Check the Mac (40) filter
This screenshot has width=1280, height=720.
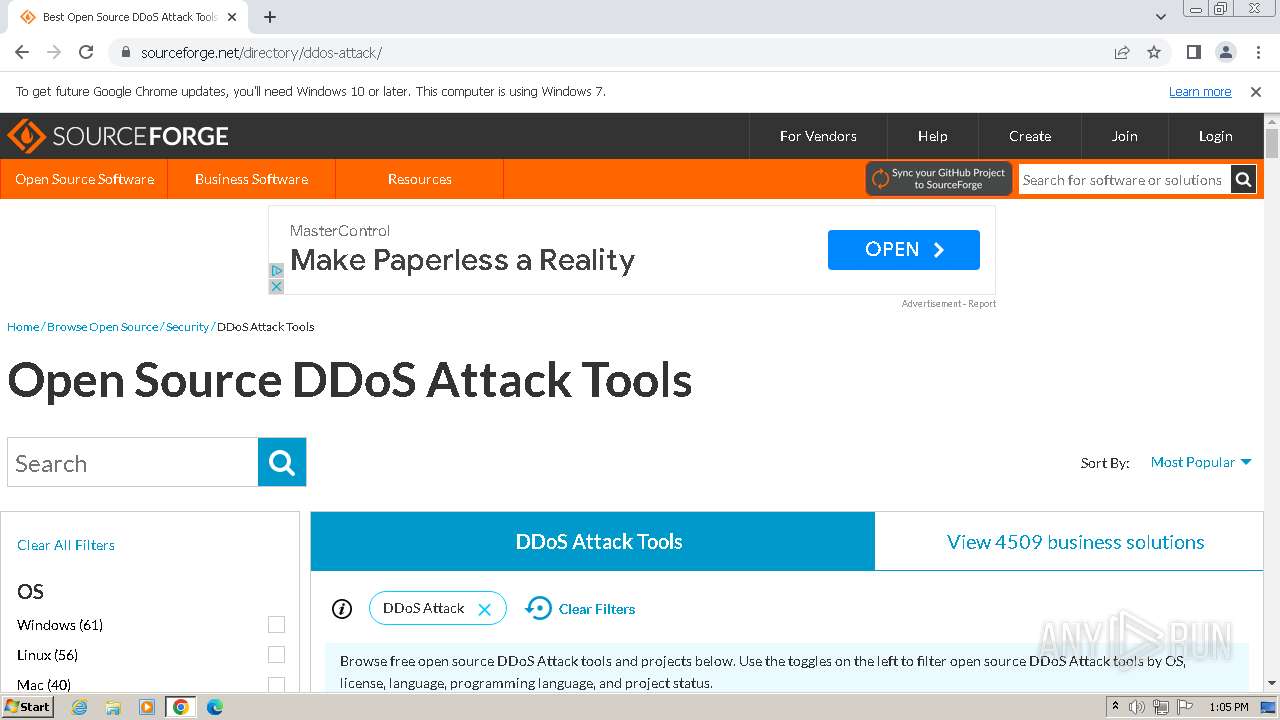(276, 685)
